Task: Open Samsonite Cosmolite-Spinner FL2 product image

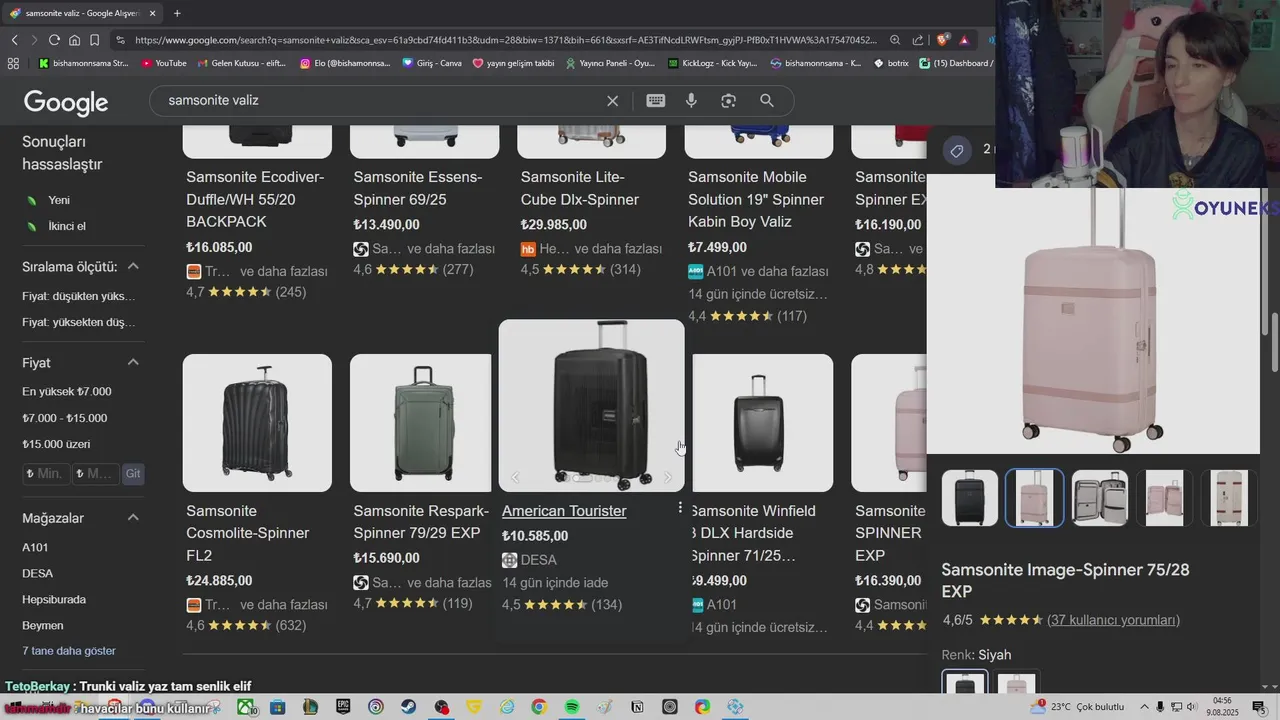Action: click(257, 423)
